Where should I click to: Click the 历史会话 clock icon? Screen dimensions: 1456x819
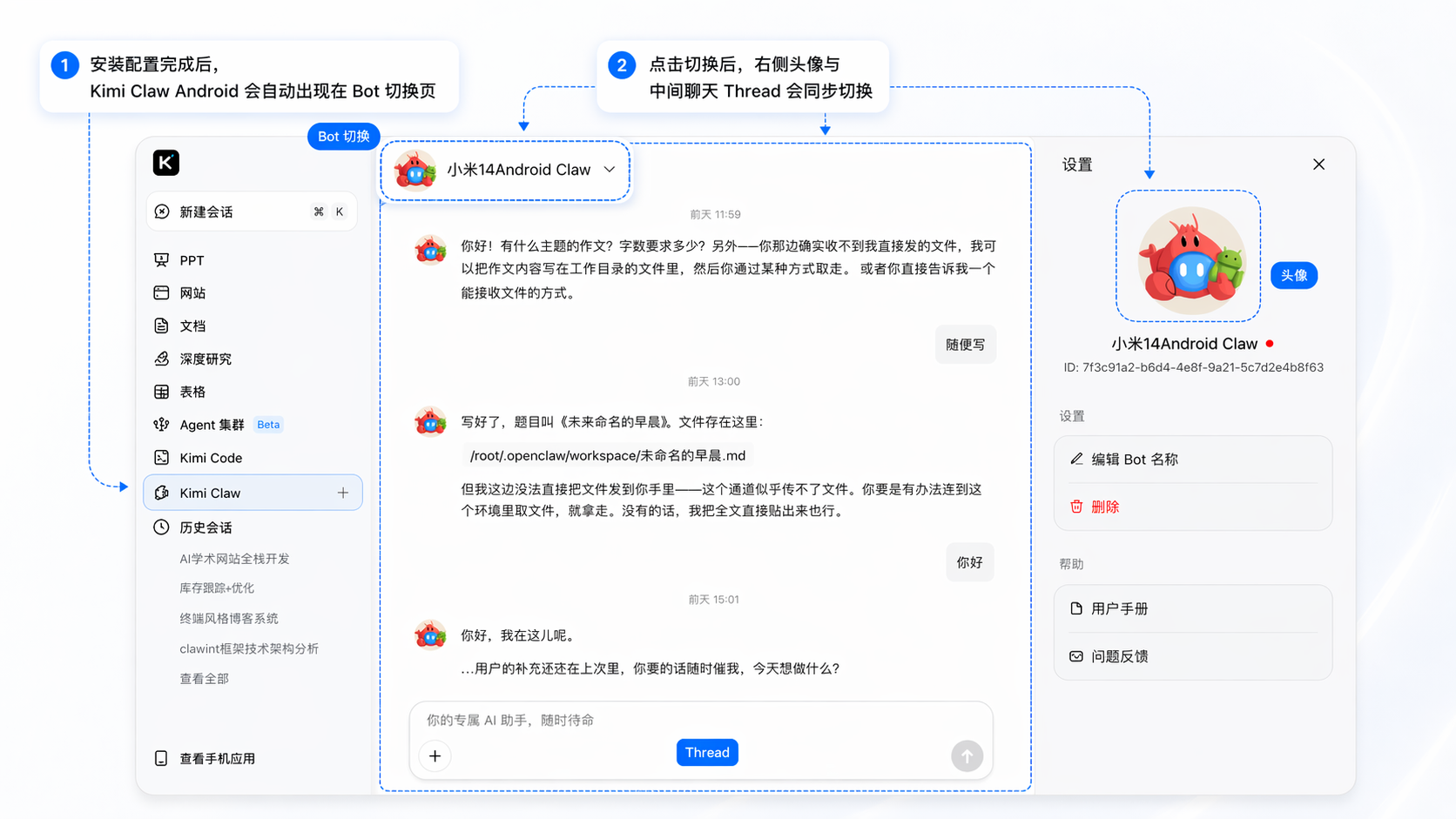[x=161, y=527]
